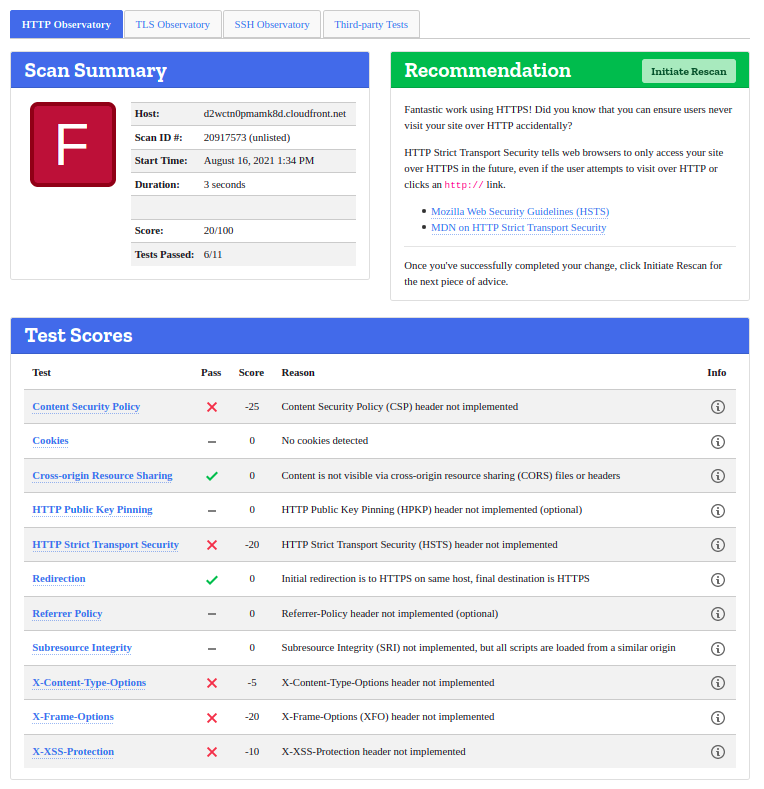Click green check mark on Redirection row
This screenshot has width=764, height=789.
click(212, 580)
